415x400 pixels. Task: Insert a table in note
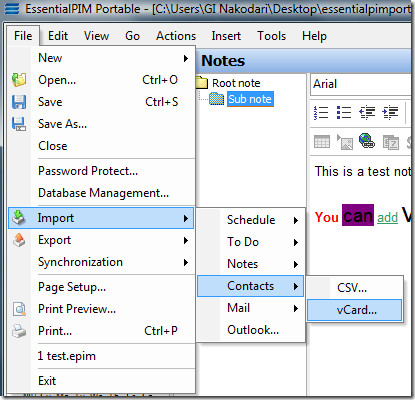pyautogui.click(x=322, y=142)
